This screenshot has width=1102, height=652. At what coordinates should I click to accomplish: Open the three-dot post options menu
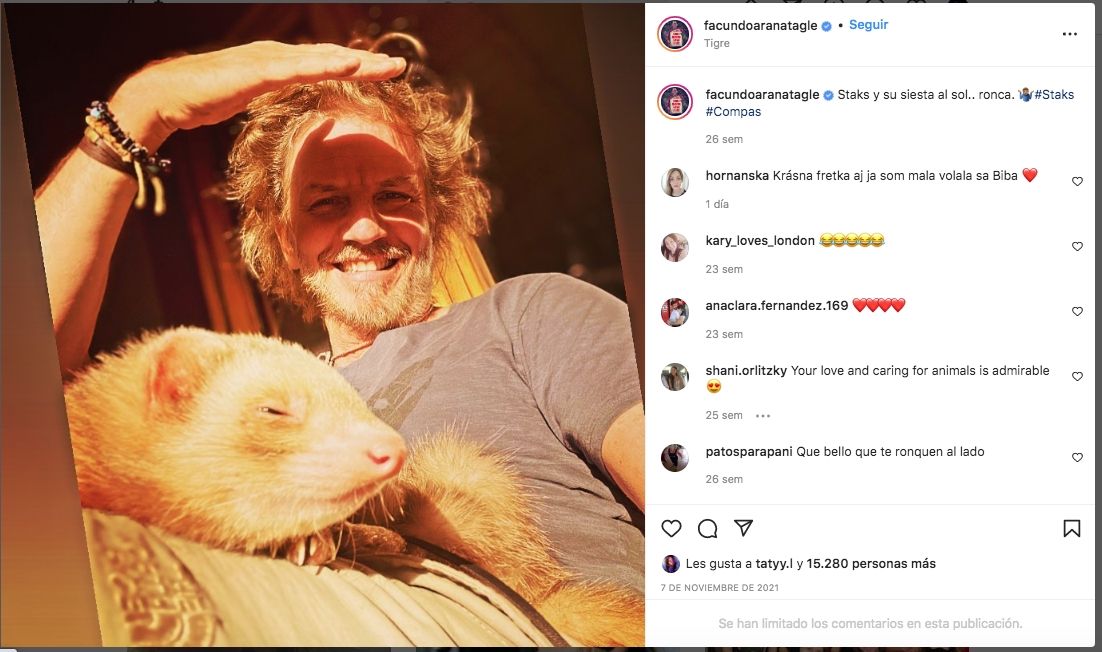coord(1069,34)
